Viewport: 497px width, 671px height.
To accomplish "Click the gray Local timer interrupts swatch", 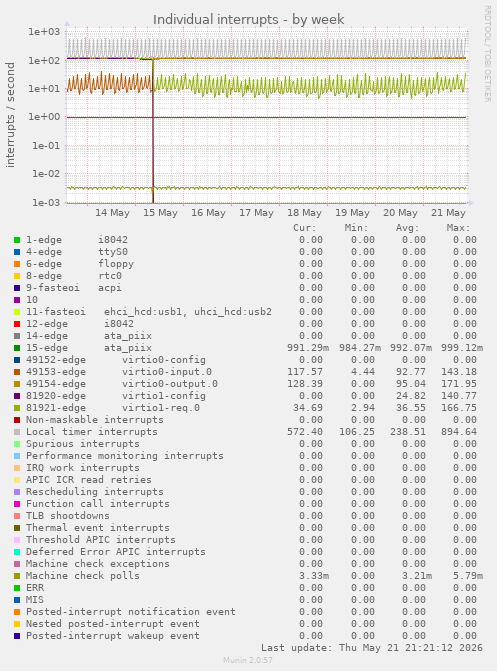I will click(17, 432).
